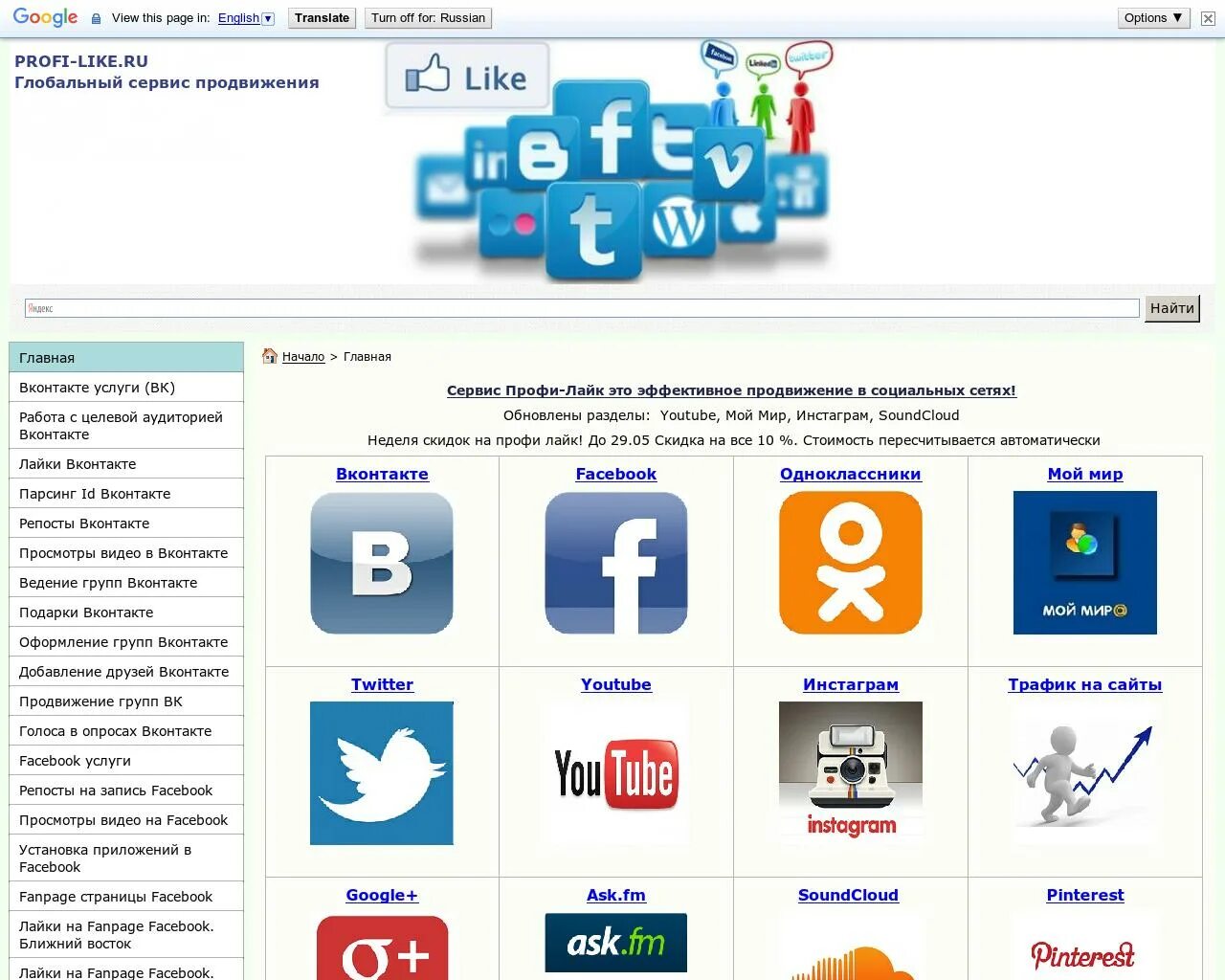Open the Главная sidebar menu item
Viewport: 1225px width, 980px height.
[x=126, y=358]
